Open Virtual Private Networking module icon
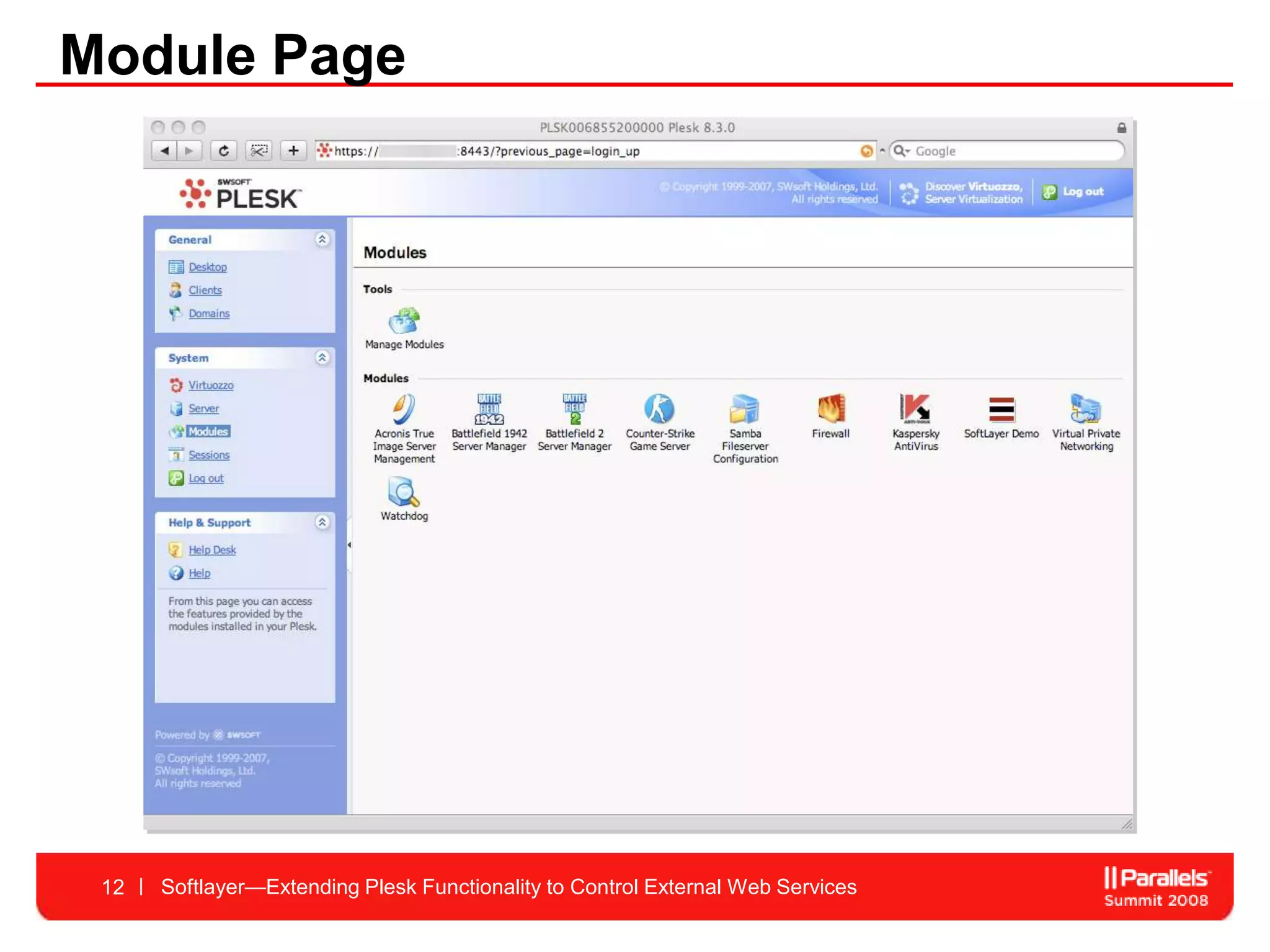This screenshot has height=952, width=1270. point(1086,408)
